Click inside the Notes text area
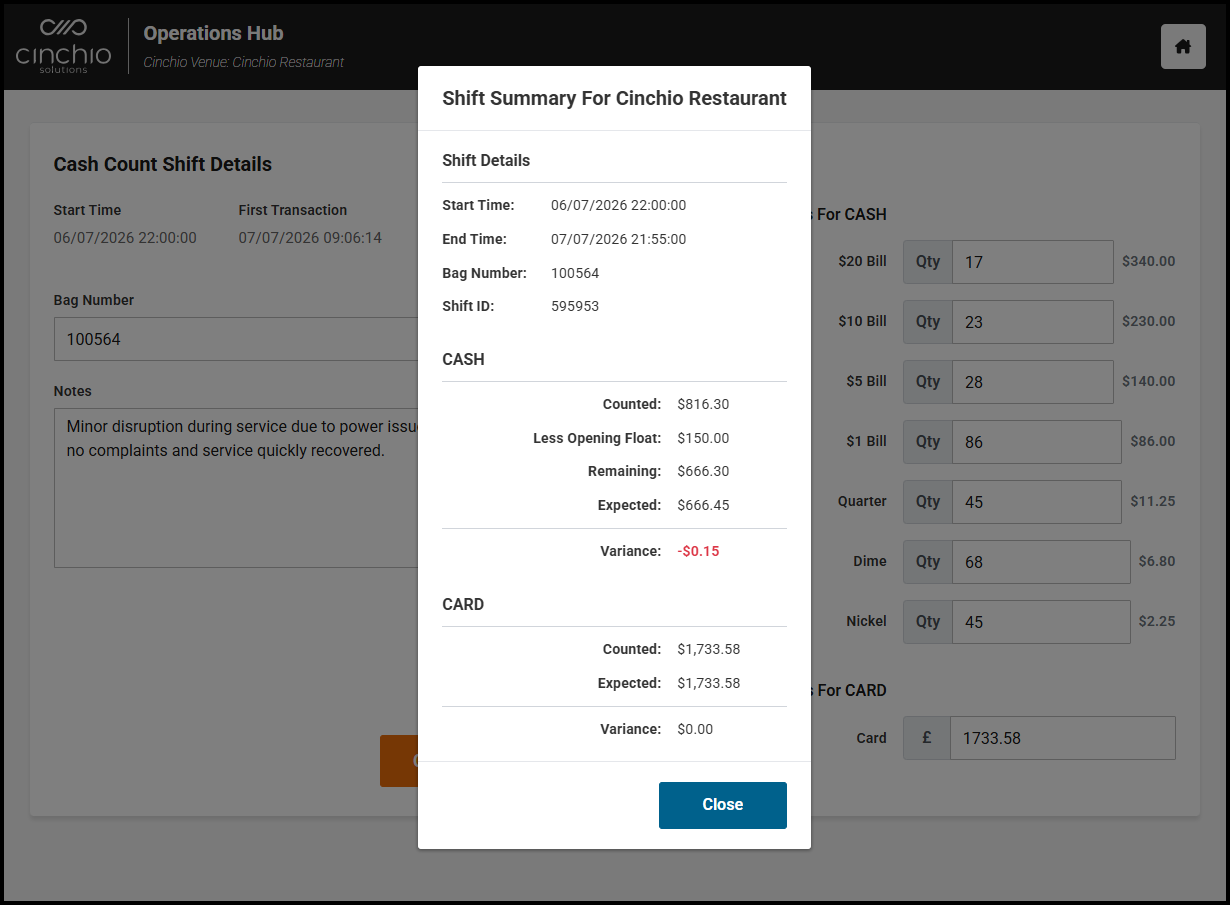The width and height of the screenshot is (1230, 905). click(236, 487)
